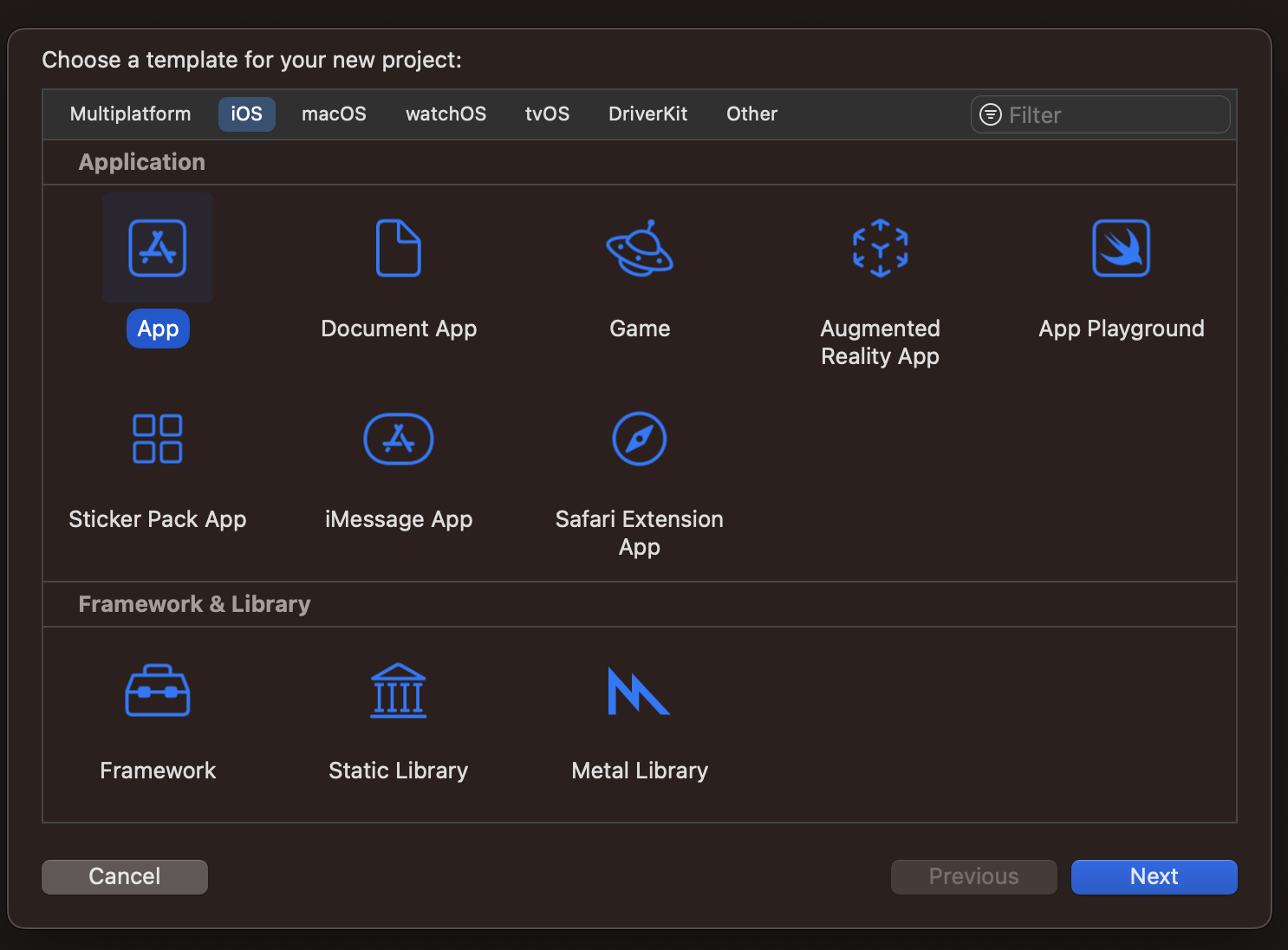Click the 'Document App' label
The height and width of the screenshot is (950, 1288).
[x=399, y=329]
